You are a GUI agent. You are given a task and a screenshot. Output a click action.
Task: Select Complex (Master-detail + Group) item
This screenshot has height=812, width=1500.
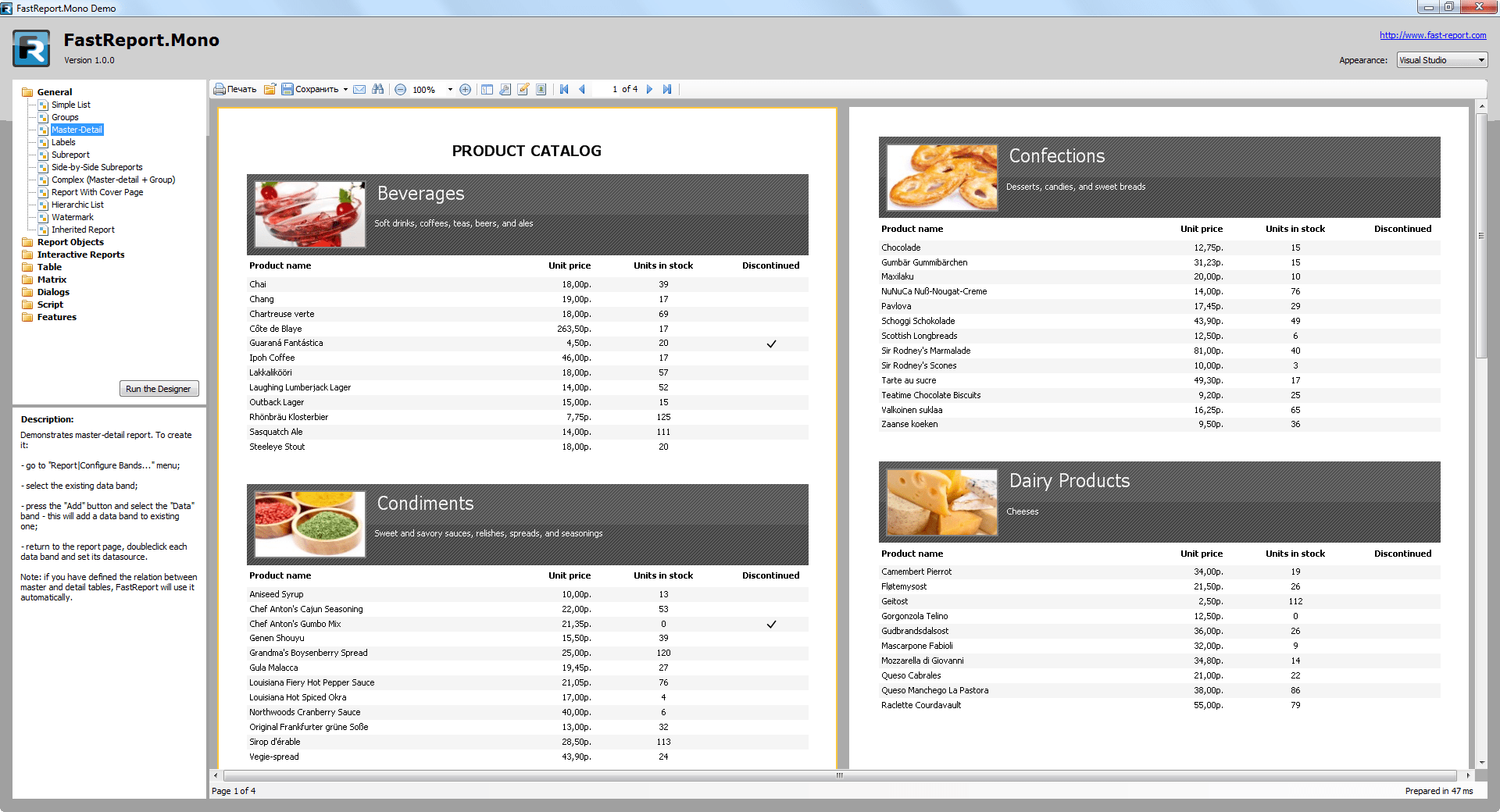click(x=113, y=180)
